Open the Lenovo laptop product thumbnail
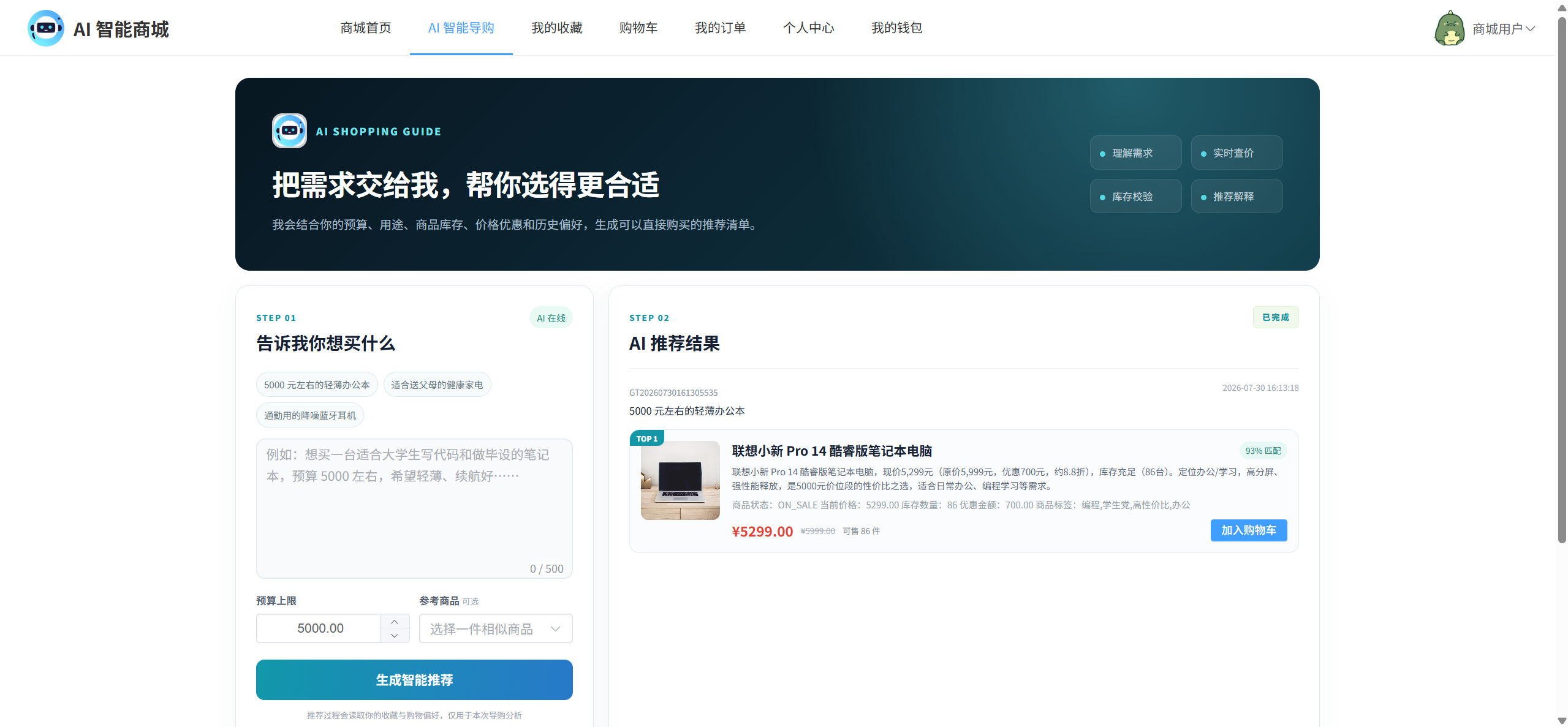 tap(680, 480)
